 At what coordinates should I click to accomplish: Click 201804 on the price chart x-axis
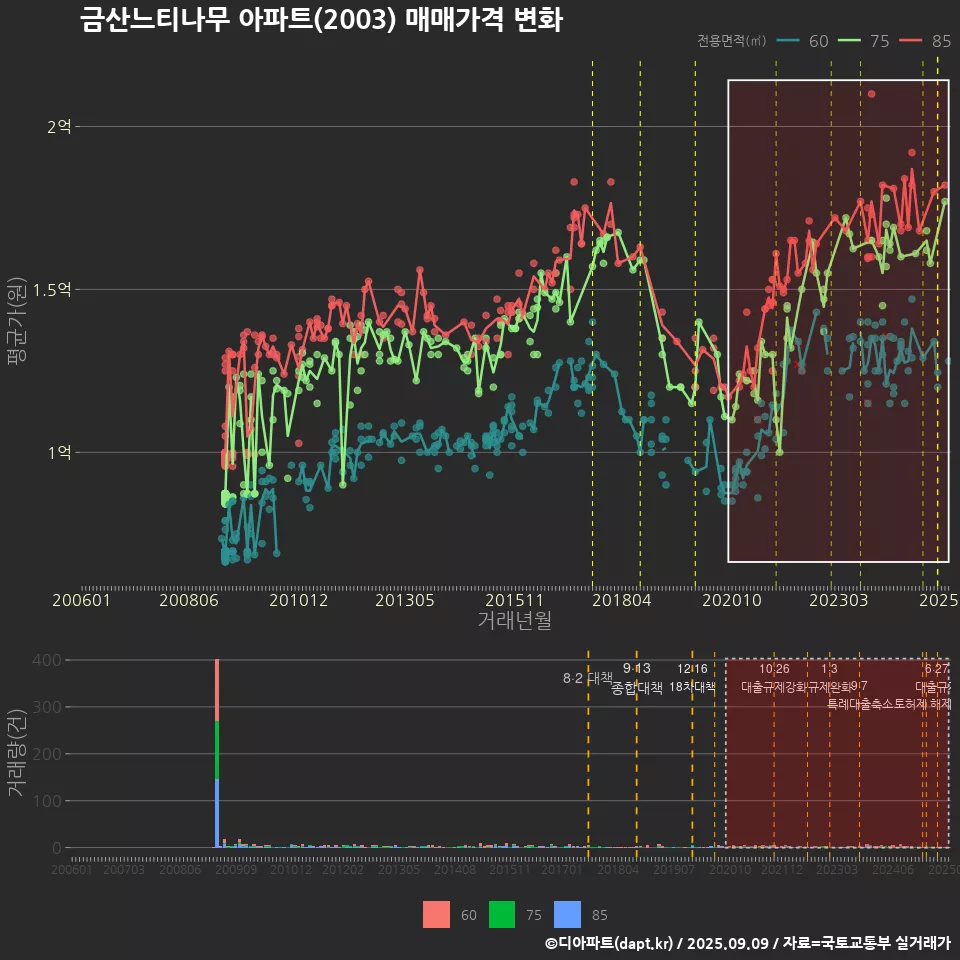coord(621,600)
